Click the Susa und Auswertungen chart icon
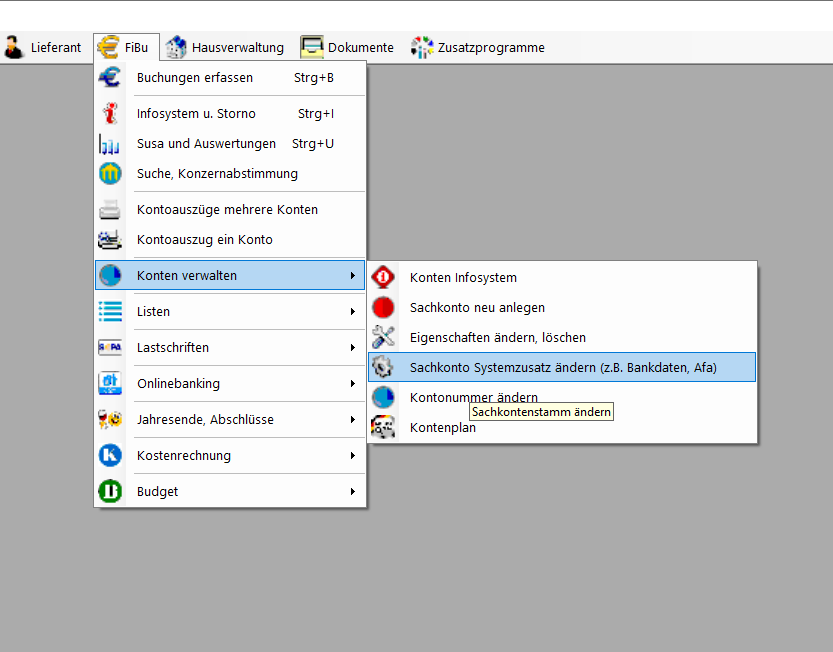The image size is (833, 652). [x=109, y=143]
